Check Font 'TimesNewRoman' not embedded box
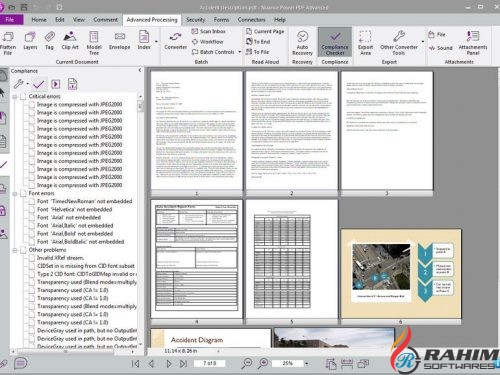The width and height of the screenshot is (500, 375). point(32,201)
